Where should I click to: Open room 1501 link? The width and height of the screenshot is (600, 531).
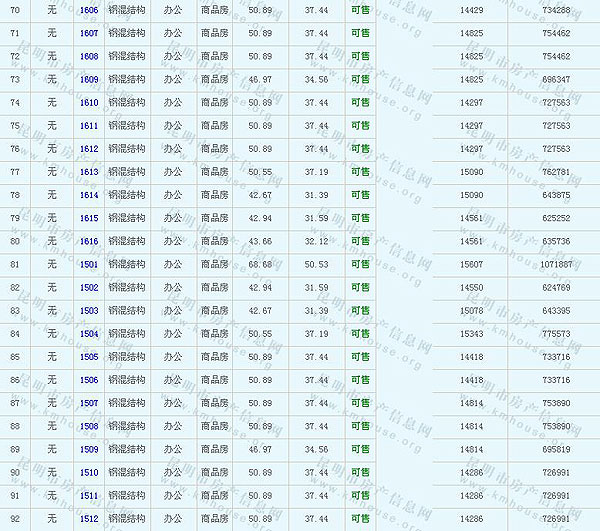tap(89, 265)
